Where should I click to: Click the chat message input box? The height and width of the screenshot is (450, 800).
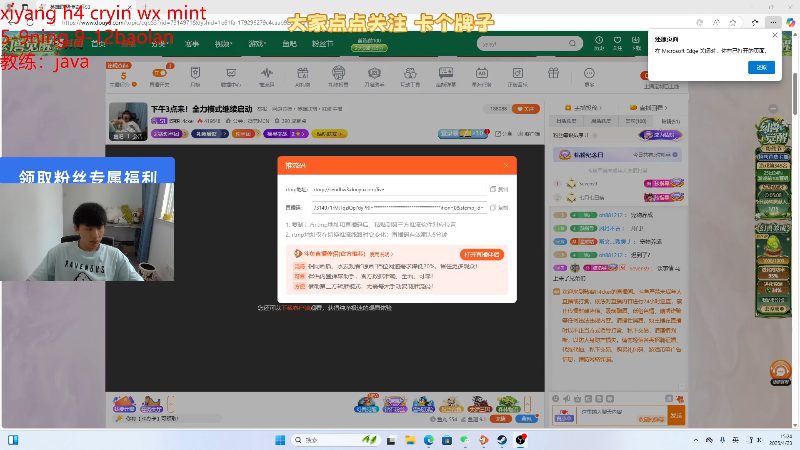(621, 415)
